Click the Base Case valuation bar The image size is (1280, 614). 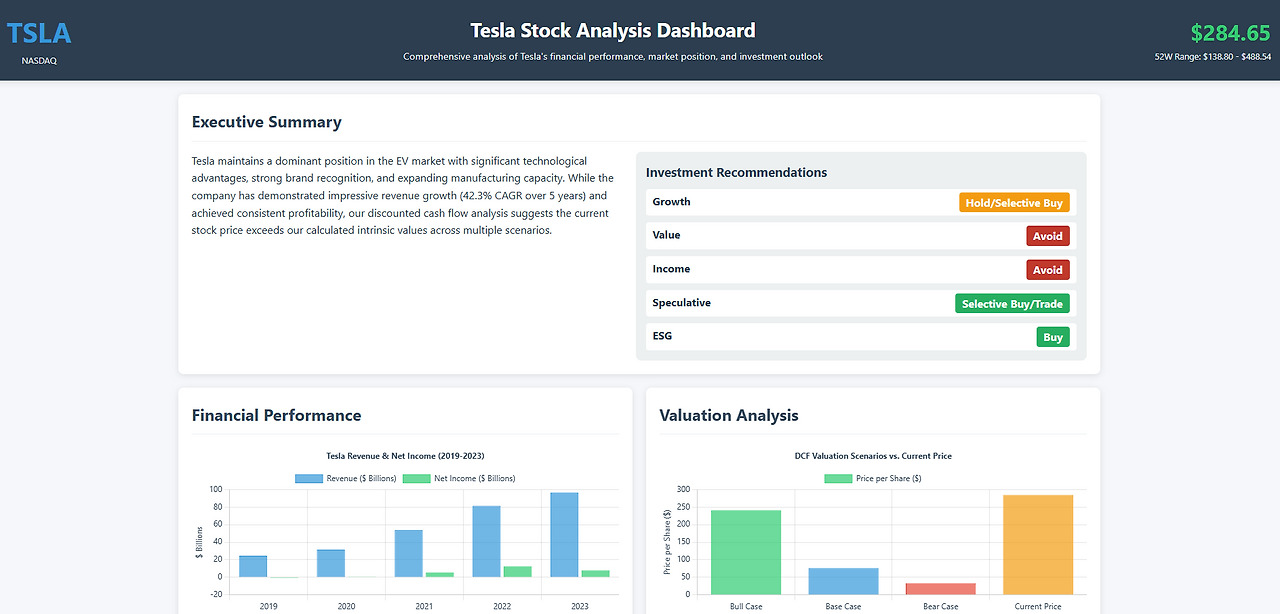(843, 581)
